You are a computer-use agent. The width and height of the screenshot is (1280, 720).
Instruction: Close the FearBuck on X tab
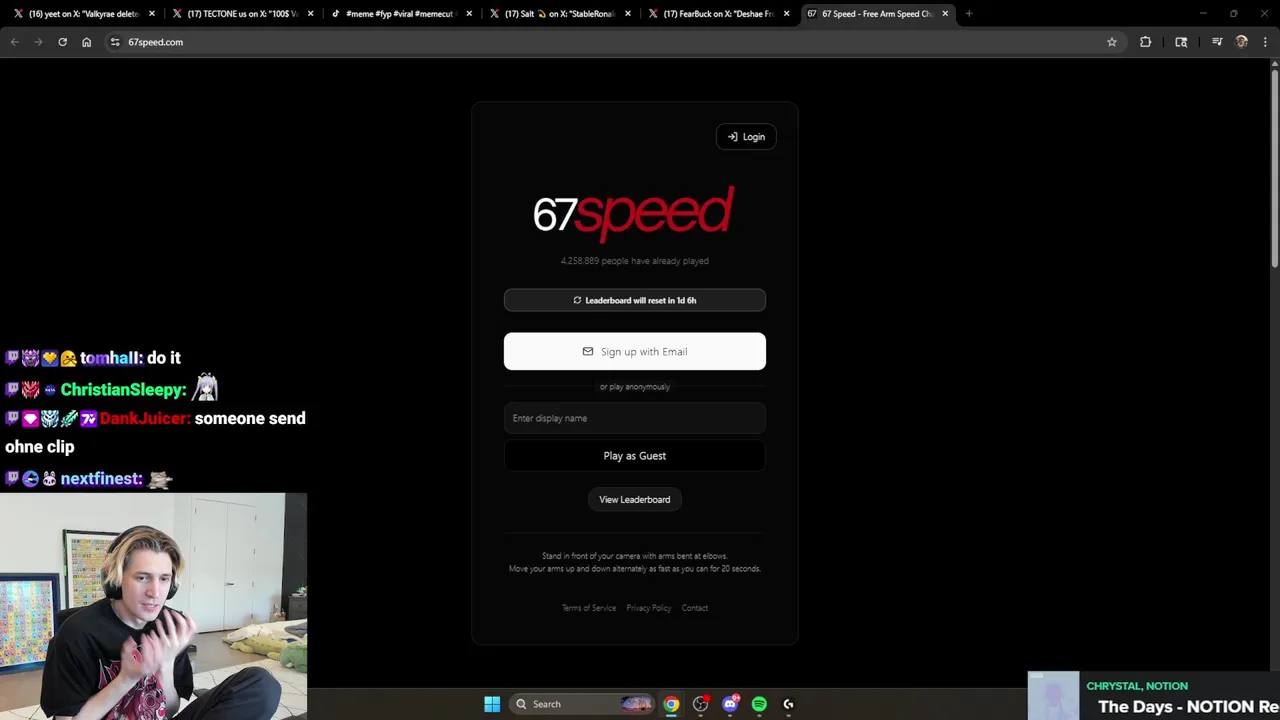coord(786,14)
